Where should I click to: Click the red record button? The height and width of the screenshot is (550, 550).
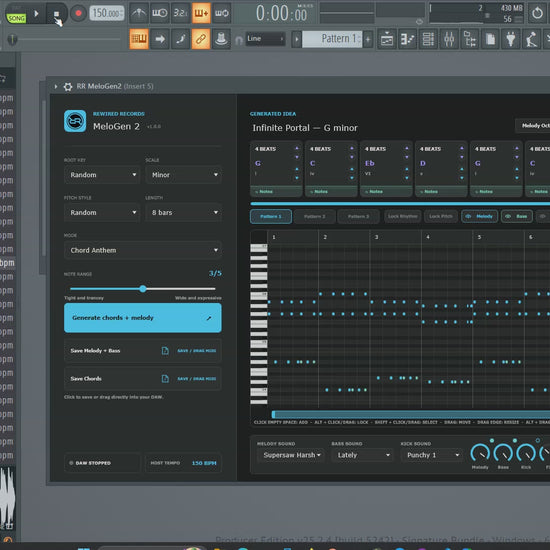[78, 13]
